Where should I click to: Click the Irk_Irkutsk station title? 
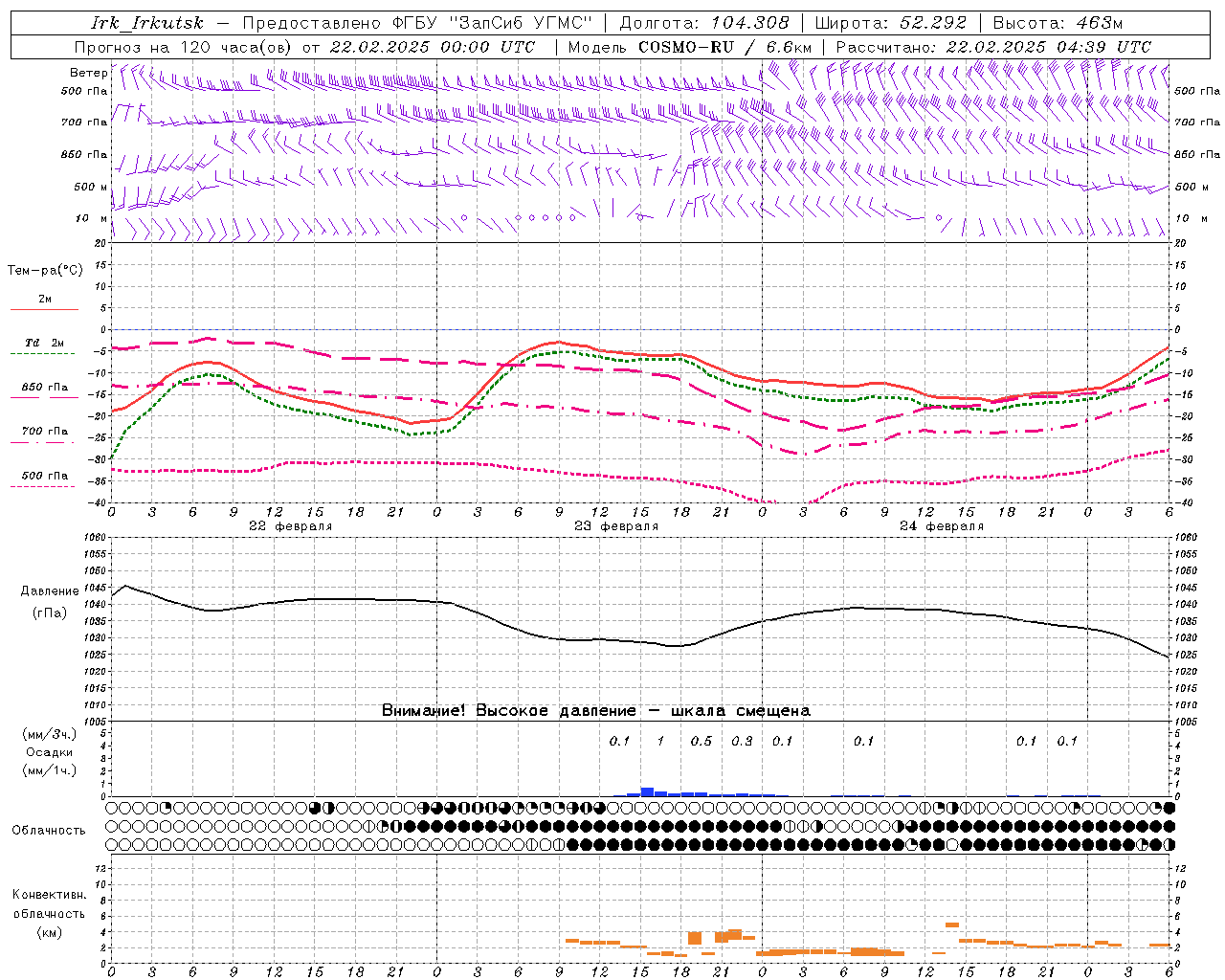click(x=147, y=23)
